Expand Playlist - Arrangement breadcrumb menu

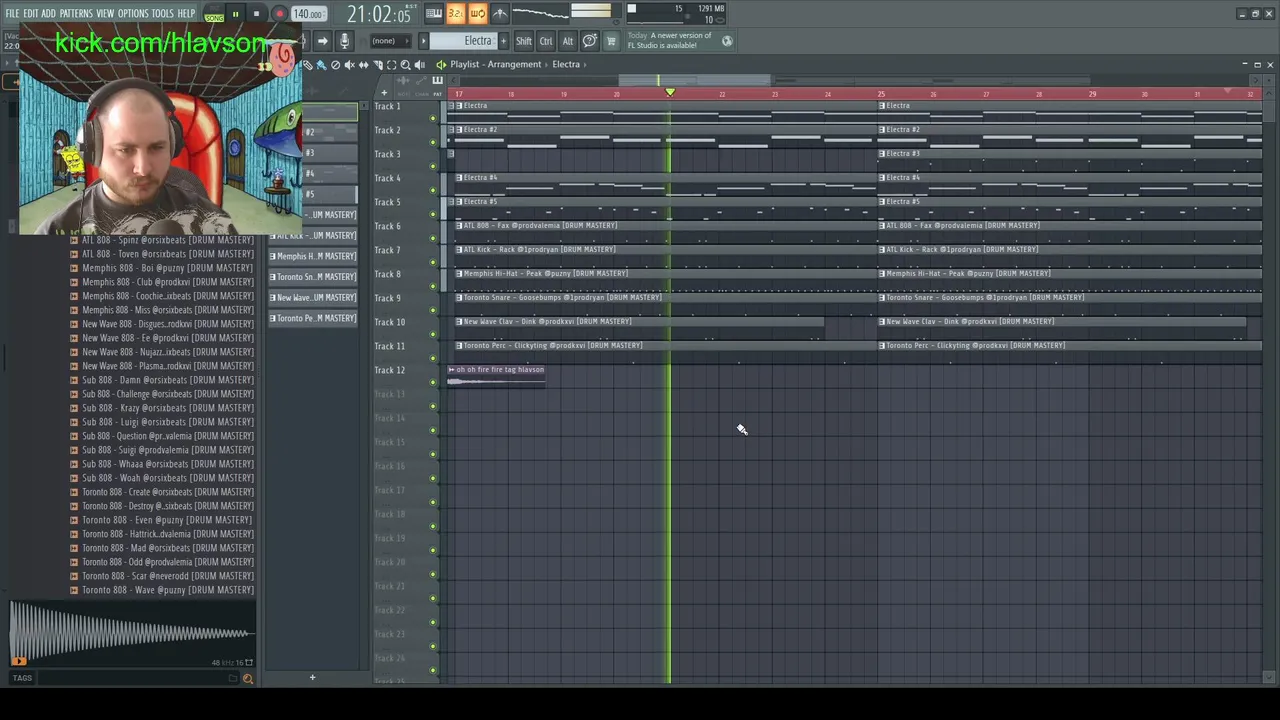pos(495,65)
